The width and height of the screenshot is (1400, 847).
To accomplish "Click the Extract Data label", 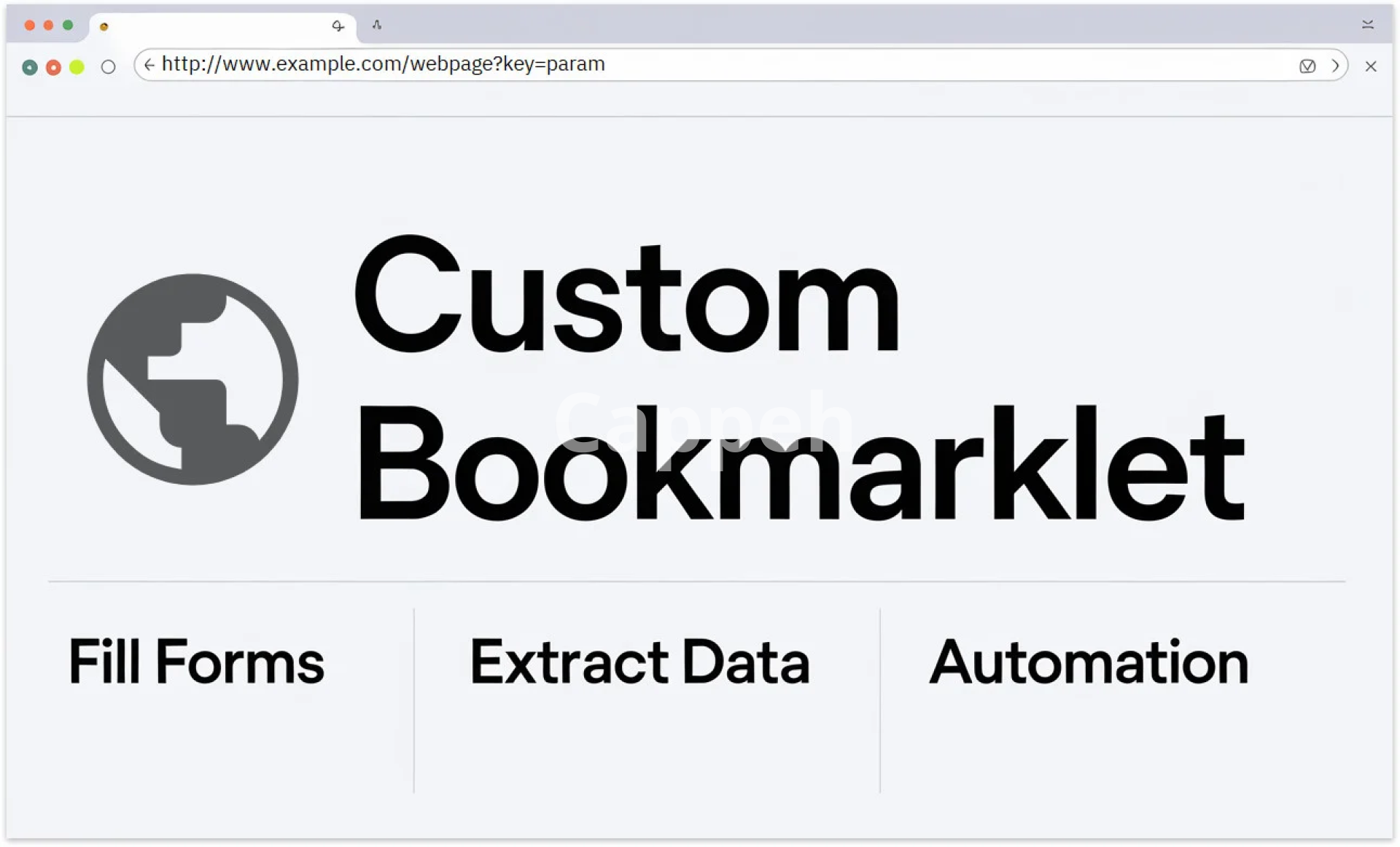I will pyautogui.click(x=639, y=662).
